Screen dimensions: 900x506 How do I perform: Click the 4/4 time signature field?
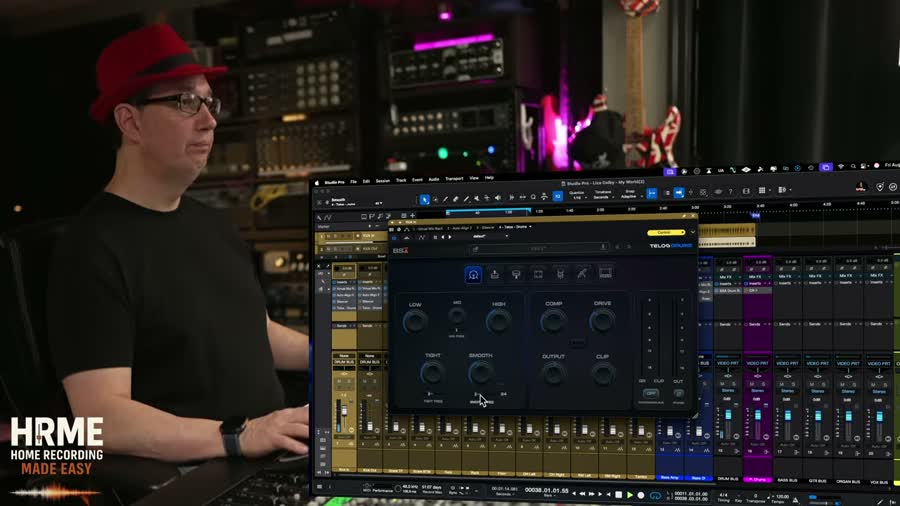(x=723, y=495)
